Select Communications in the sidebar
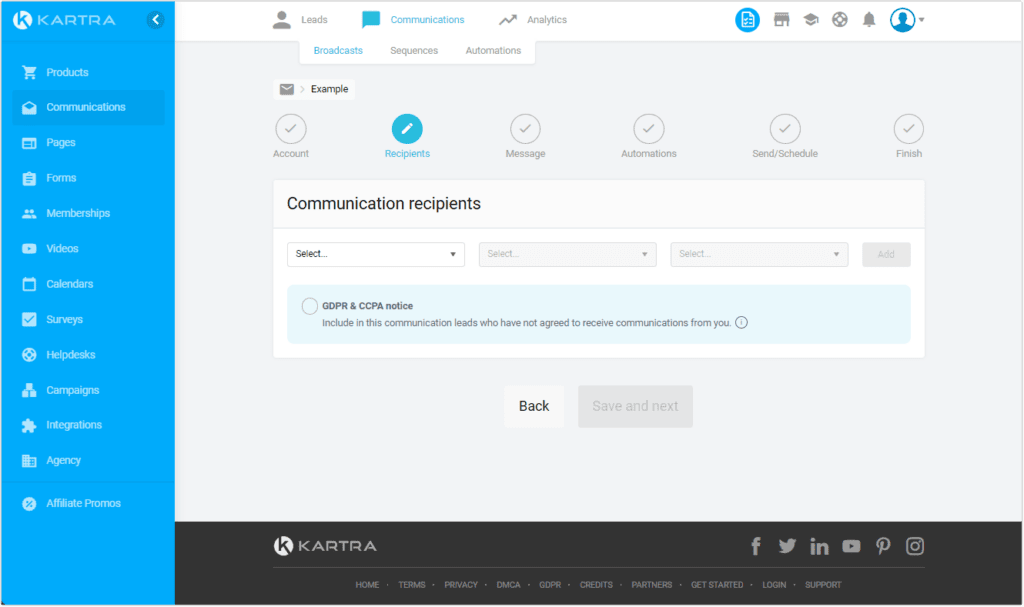 (x=88, y=107)
